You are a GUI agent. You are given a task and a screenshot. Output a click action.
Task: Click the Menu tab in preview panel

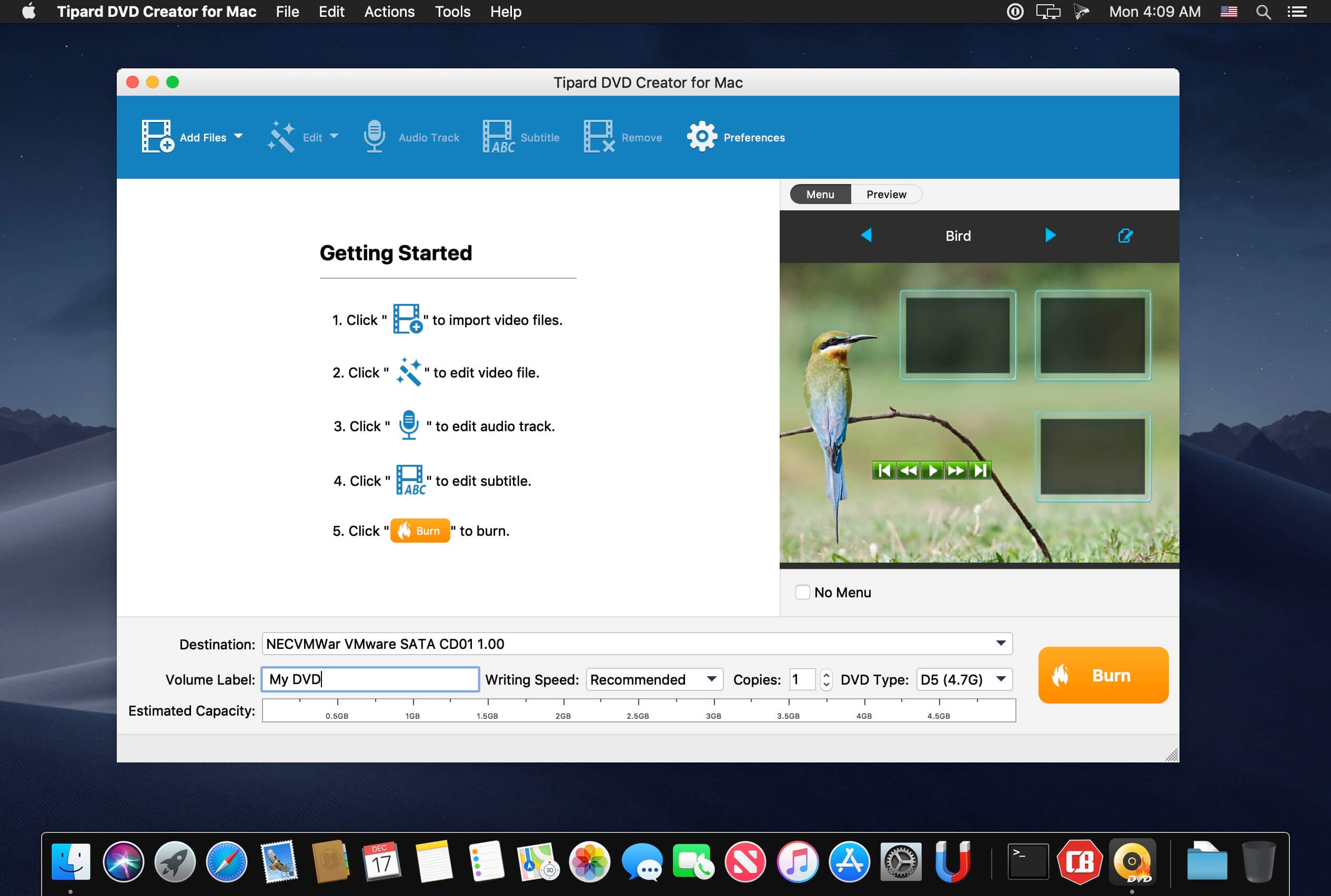pyautogui.click(x=820, y=194)
